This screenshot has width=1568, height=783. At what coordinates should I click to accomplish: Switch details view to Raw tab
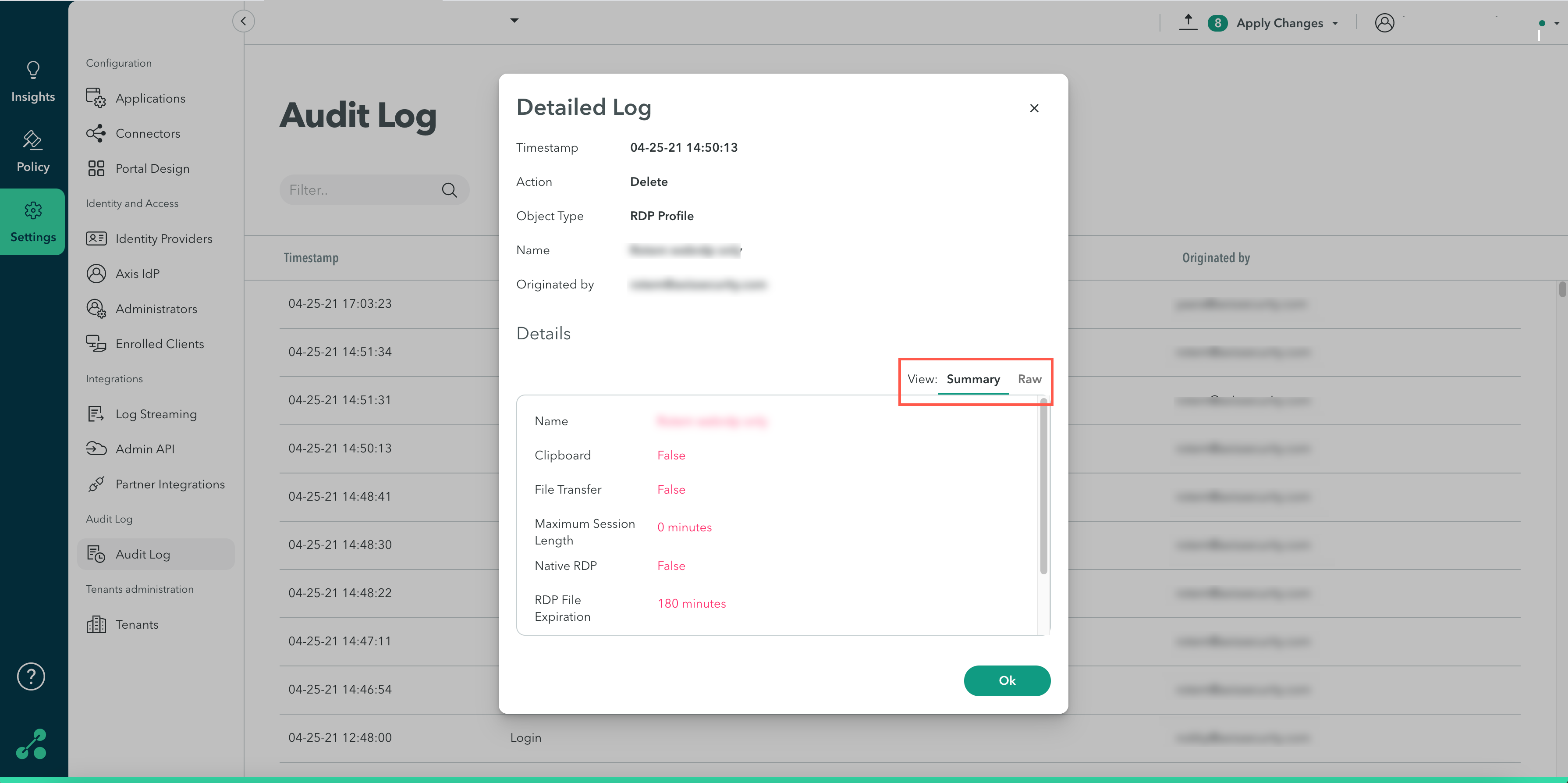tap(1029, 379)
